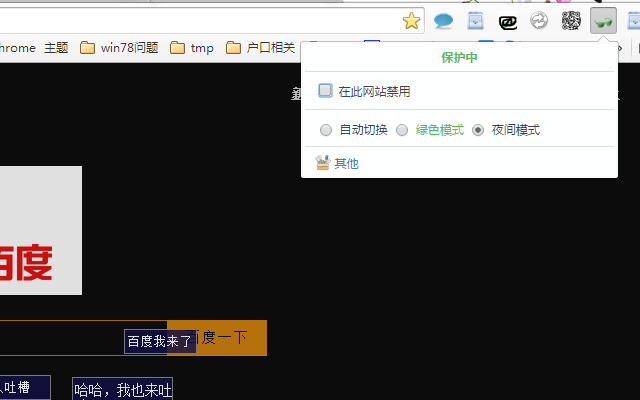Select the 夜间模式 radio button
This screenshot has height=400, width=640.
[478, 130]
